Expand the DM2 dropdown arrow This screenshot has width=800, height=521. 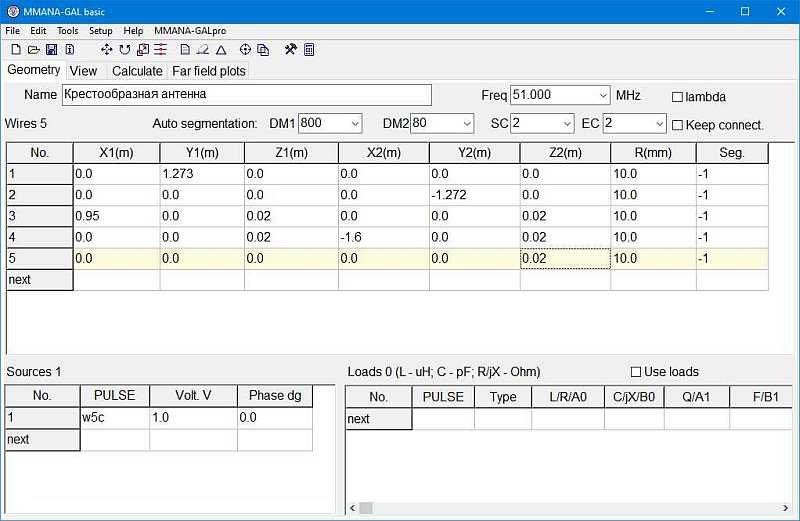click(x=467, y=124)
